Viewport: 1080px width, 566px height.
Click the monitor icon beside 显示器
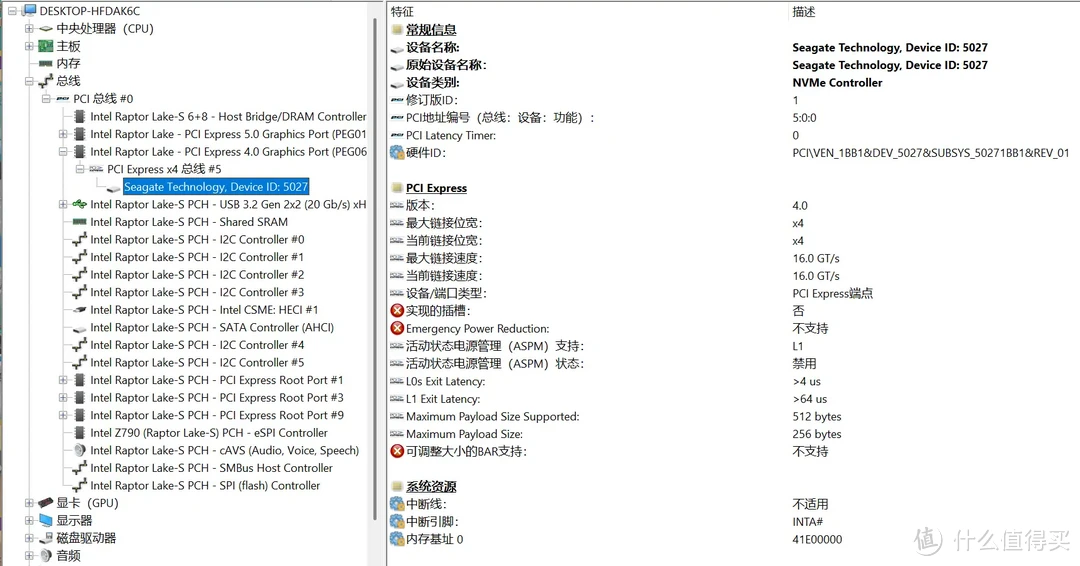click(45, 520)
